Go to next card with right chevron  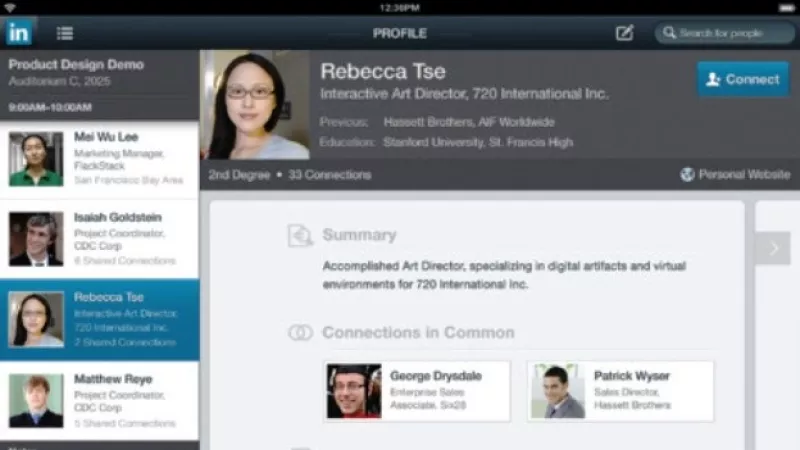pos(772,247)
